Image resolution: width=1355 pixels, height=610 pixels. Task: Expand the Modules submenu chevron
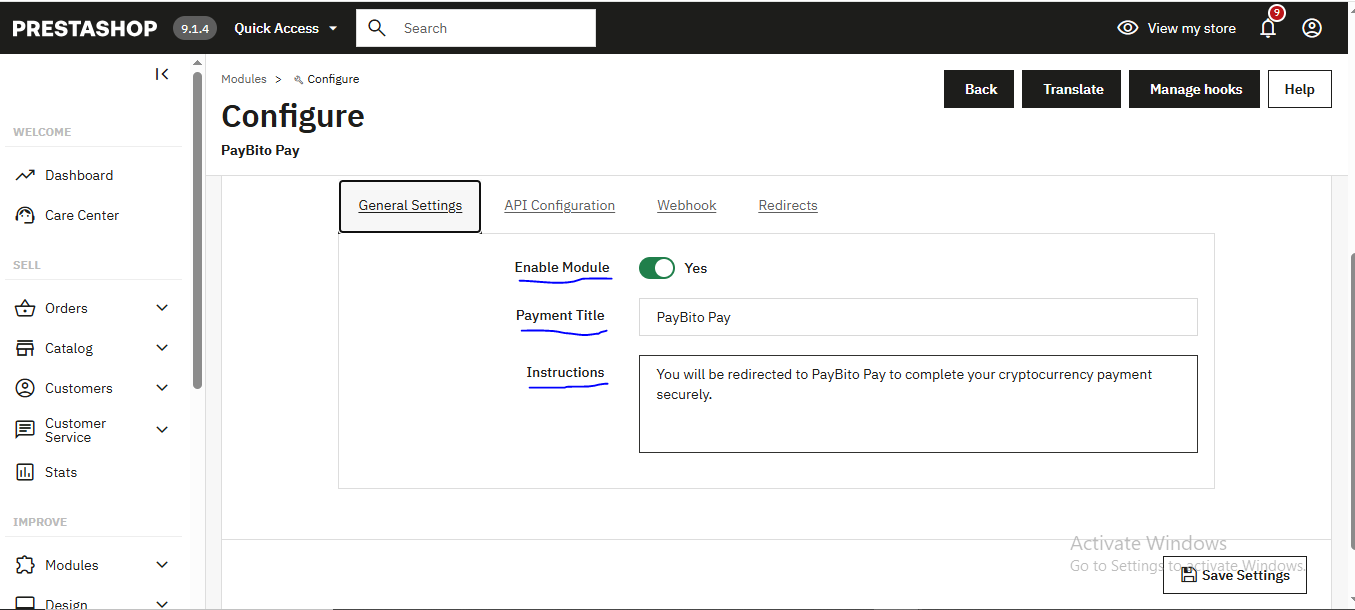click(163, 565)
